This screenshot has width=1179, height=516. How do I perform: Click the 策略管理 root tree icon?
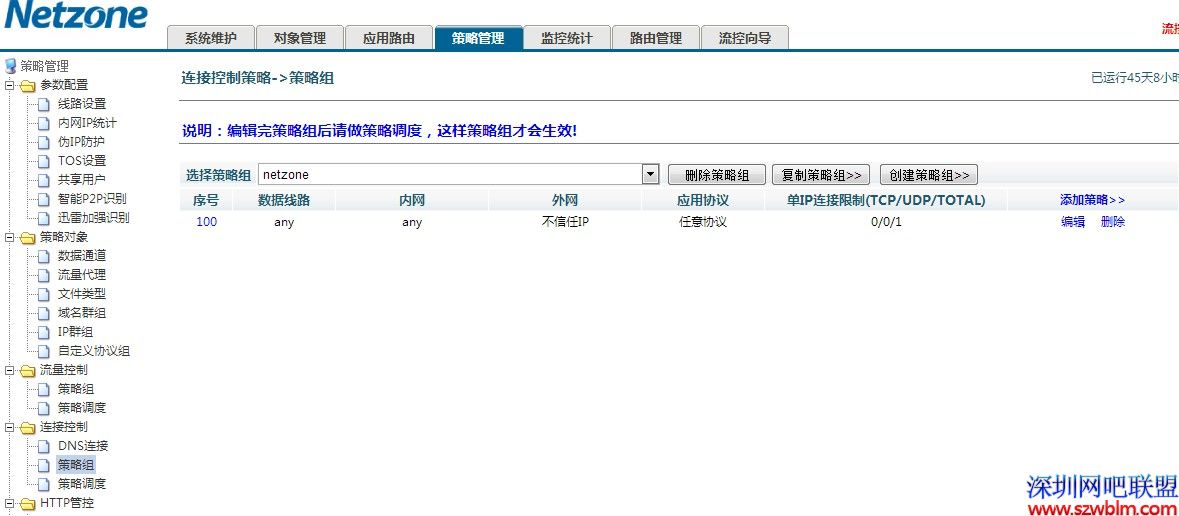point(10,66)
